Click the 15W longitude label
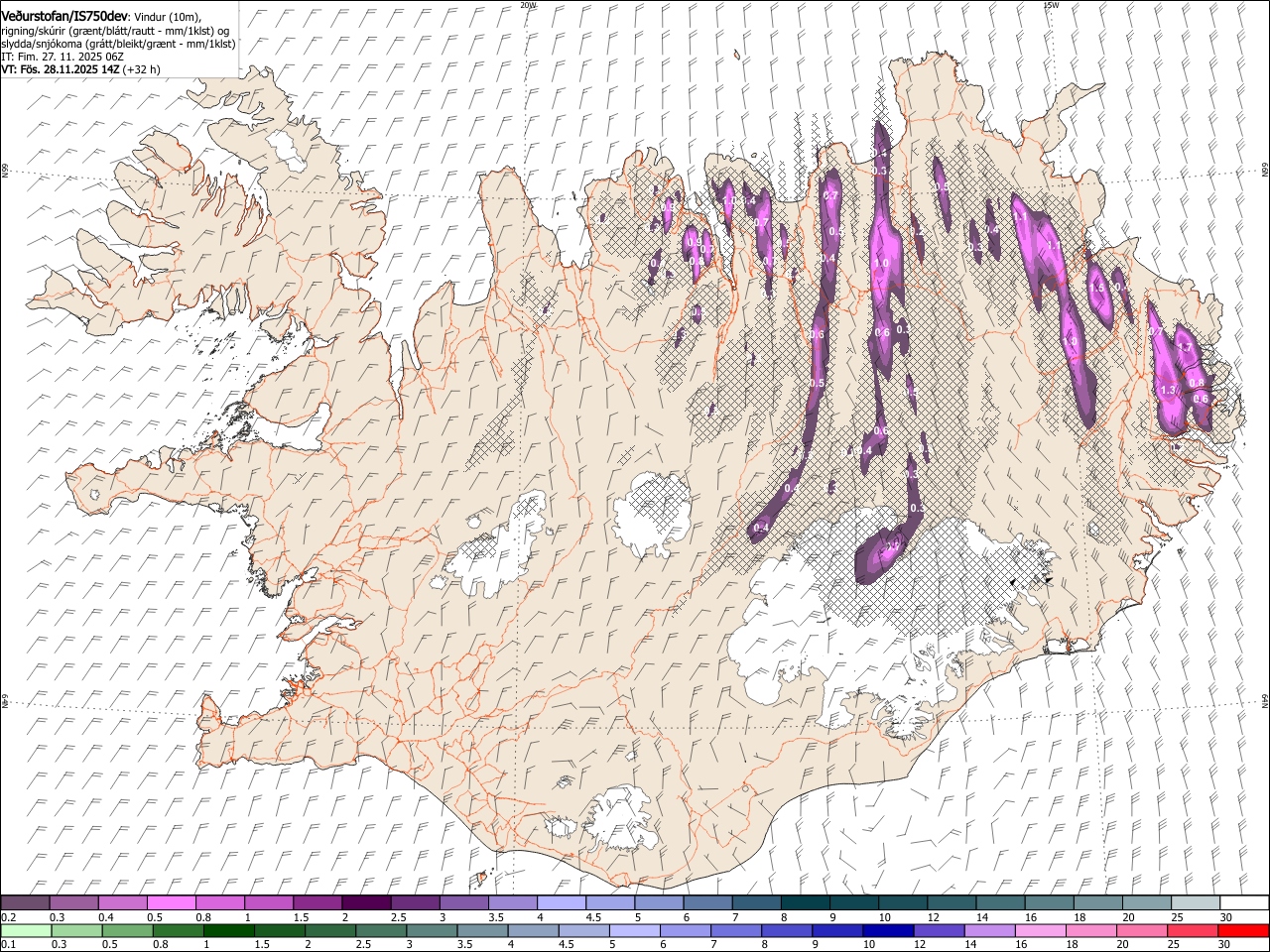This screenshot has width=1270, height=952. click(x=1050, y=5)
